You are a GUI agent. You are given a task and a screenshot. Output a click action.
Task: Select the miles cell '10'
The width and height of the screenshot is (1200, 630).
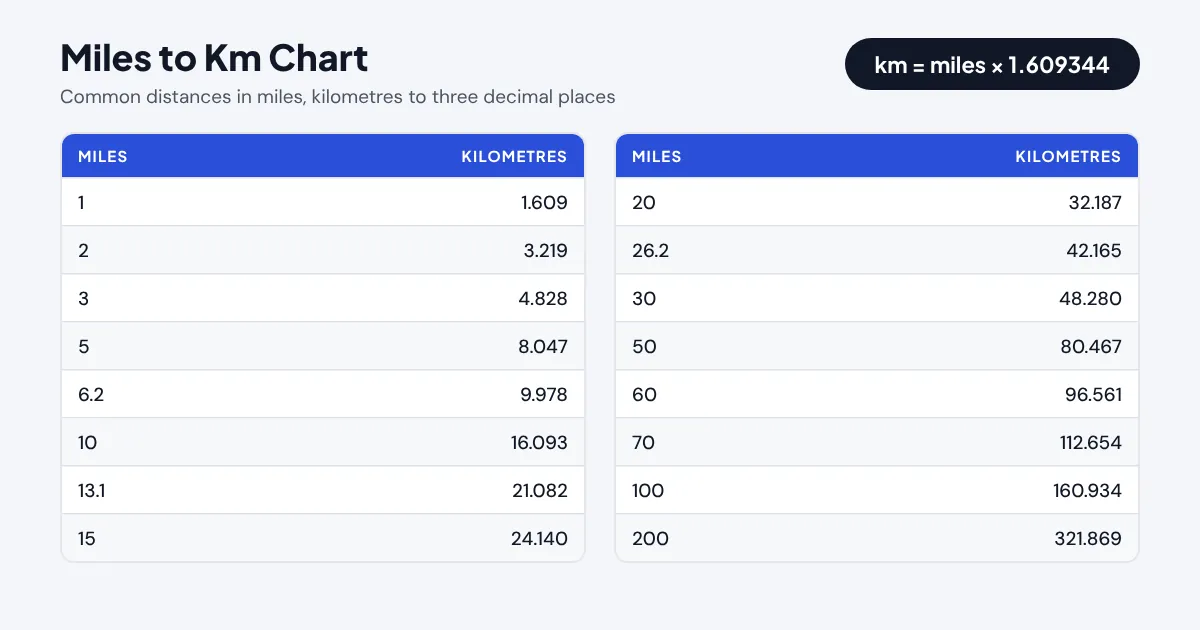(x=87, y=442)
